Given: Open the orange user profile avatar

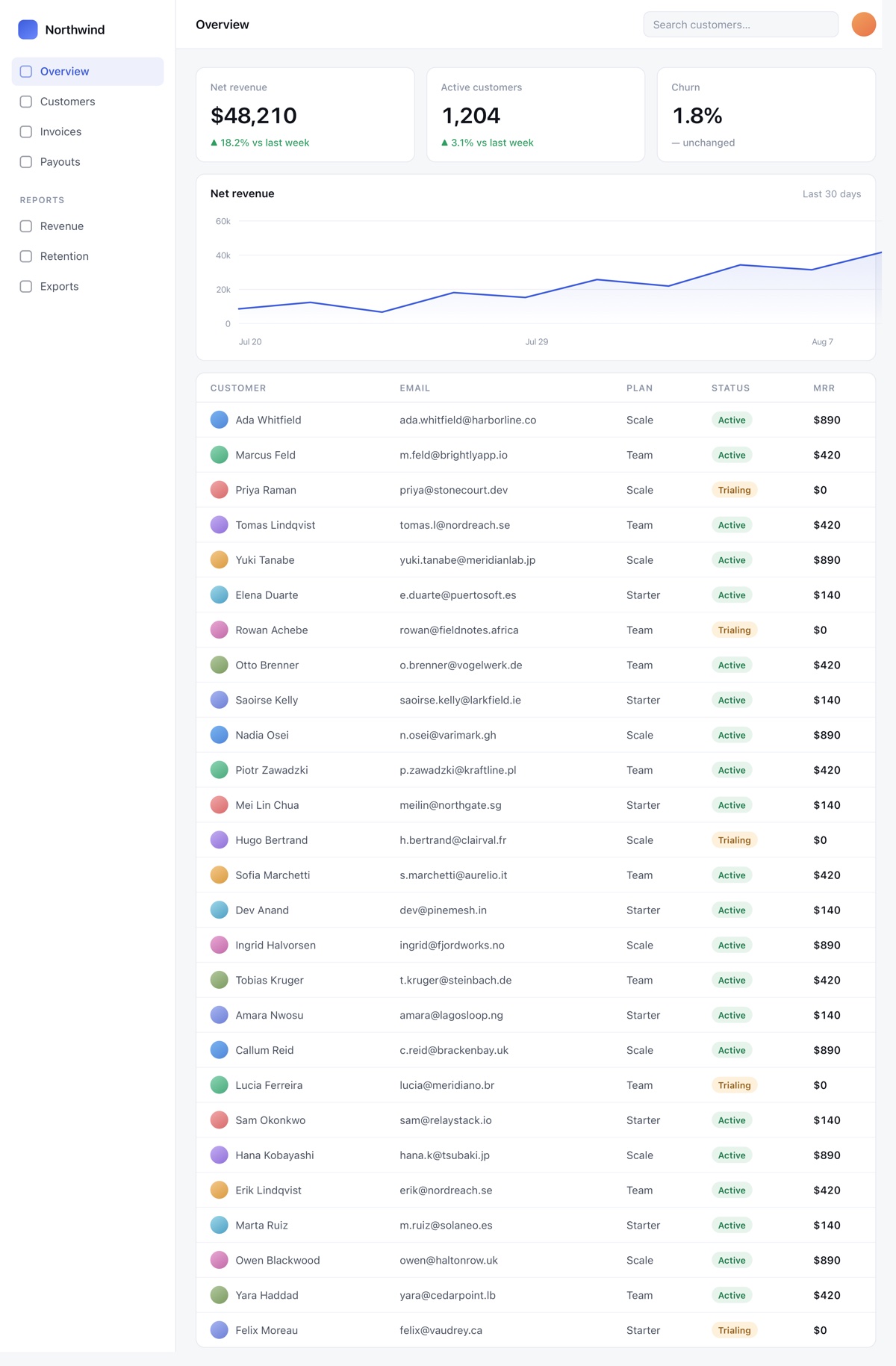Looking at the screenshot, I should (863, 25).
